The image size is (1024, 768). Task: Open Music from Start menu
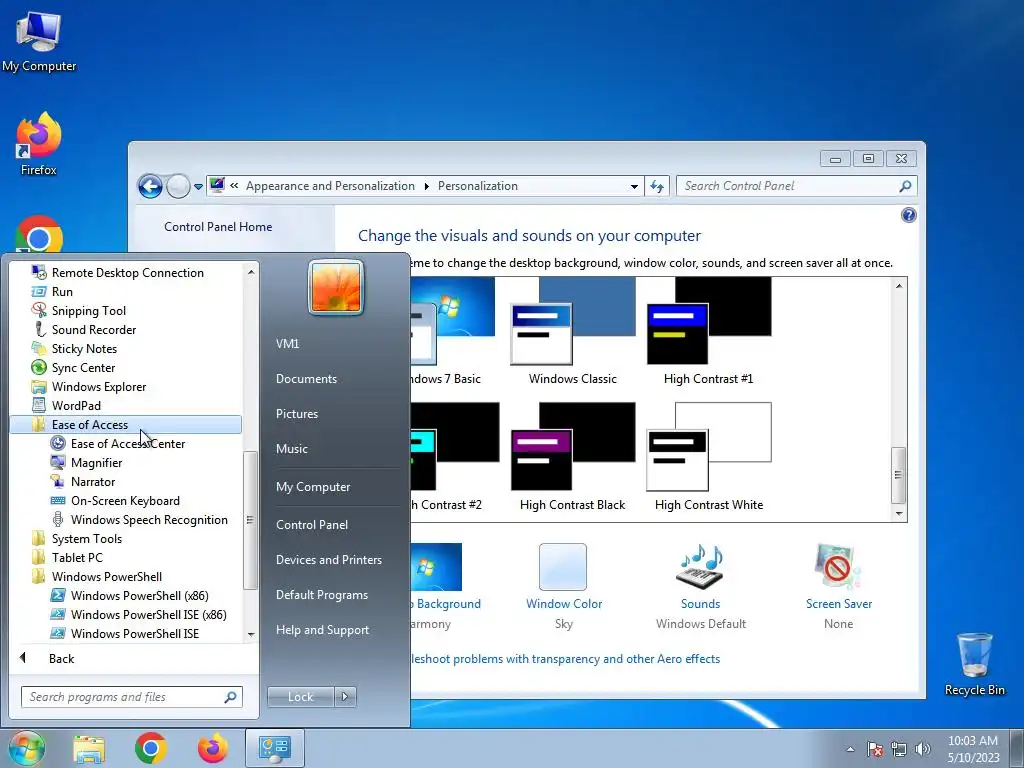291,449
